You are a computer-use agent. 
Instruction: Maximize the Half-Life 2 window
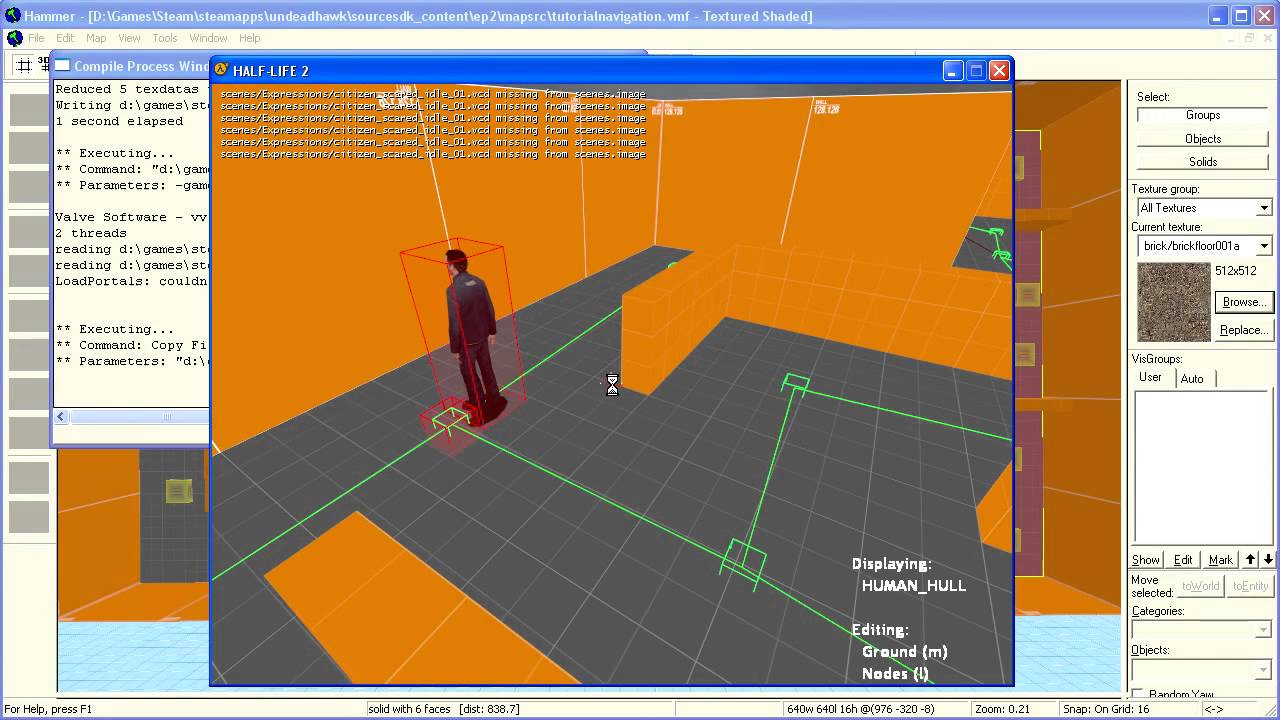point(976,70)
